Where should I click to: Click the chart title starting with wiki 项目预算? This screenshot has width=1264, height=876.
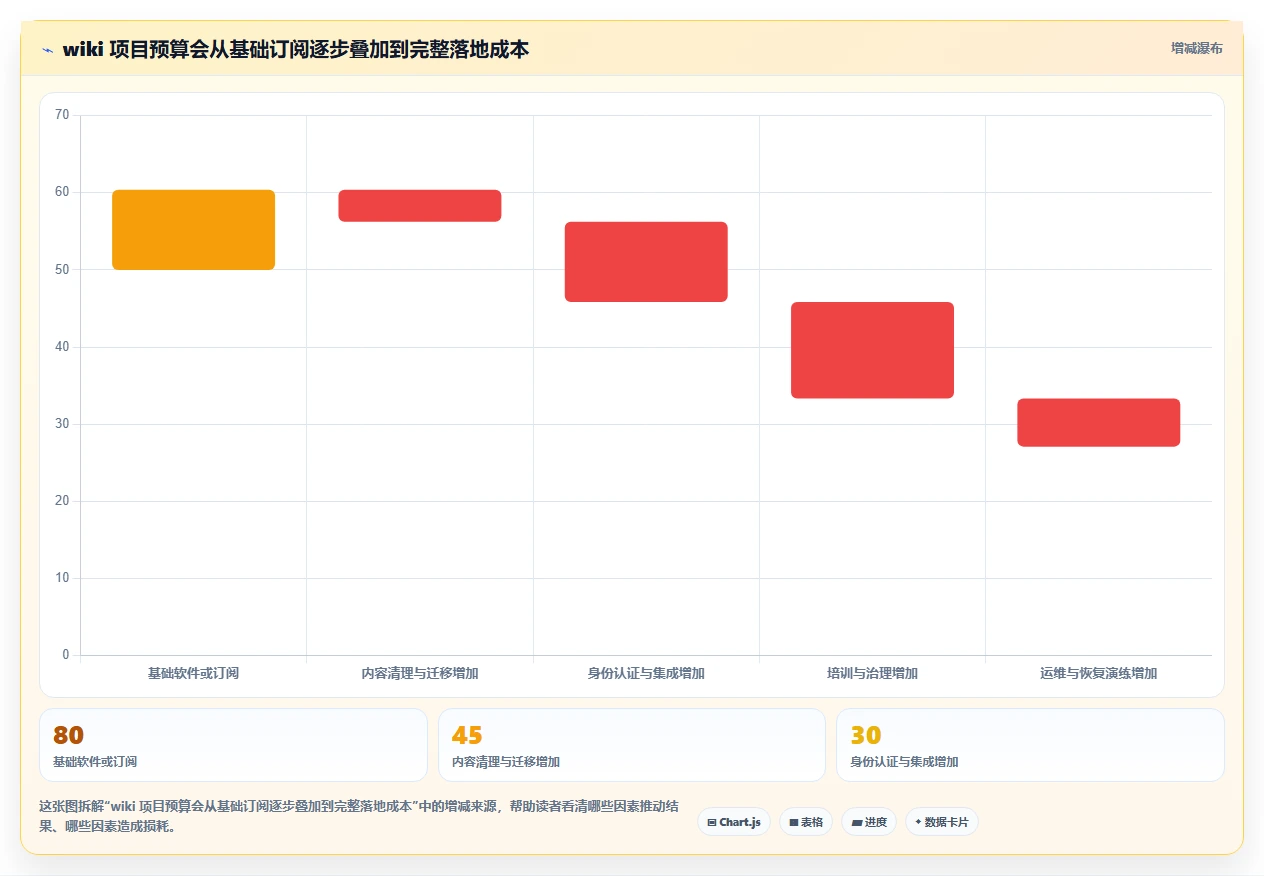296,49
